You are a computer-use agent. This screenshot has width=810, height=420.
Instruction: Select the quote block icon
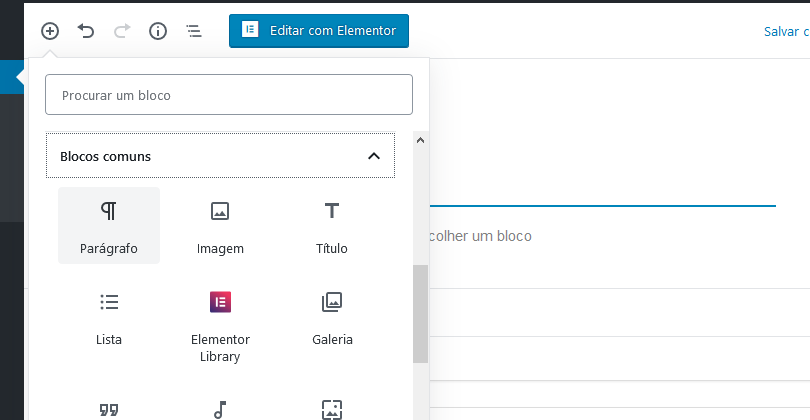(x=109, y=410)
